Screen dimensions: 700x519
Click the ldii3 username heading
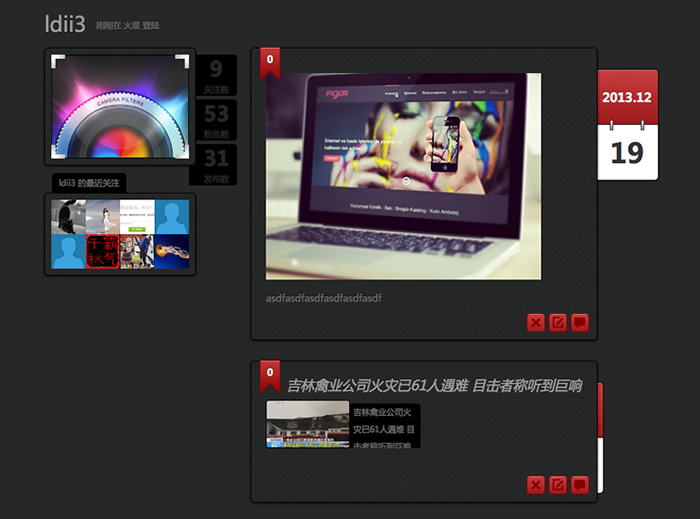tap(65, 22)
